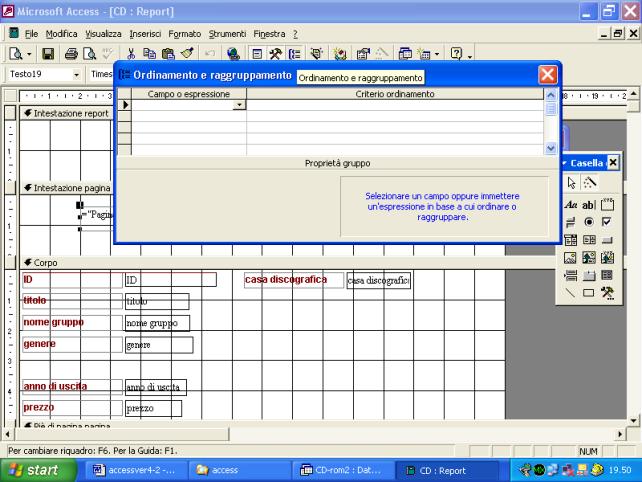The height and width of the screenshot is (482, 642).
Task: Select the casa discografica bound text box
Action: 378,281
